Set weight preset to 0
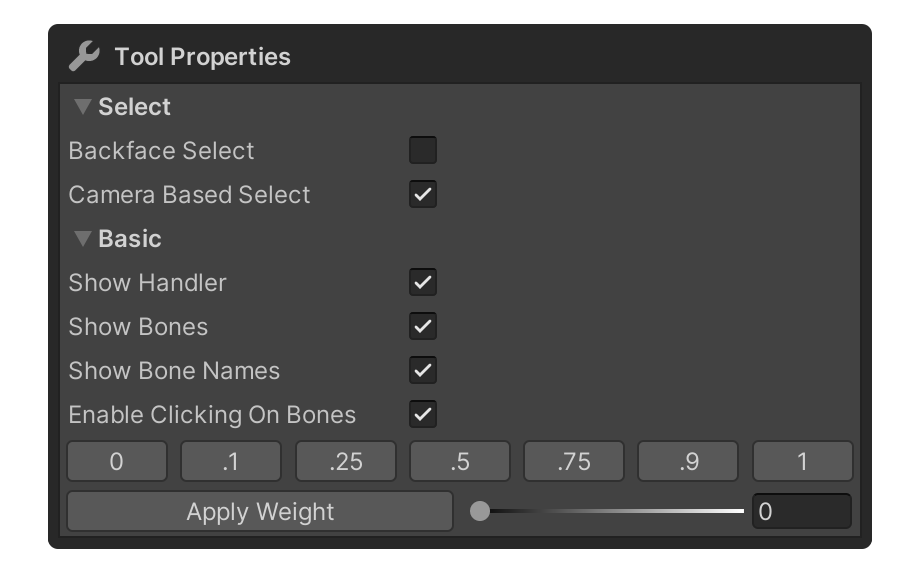The image size is (920, 568). tap(117, 462)
